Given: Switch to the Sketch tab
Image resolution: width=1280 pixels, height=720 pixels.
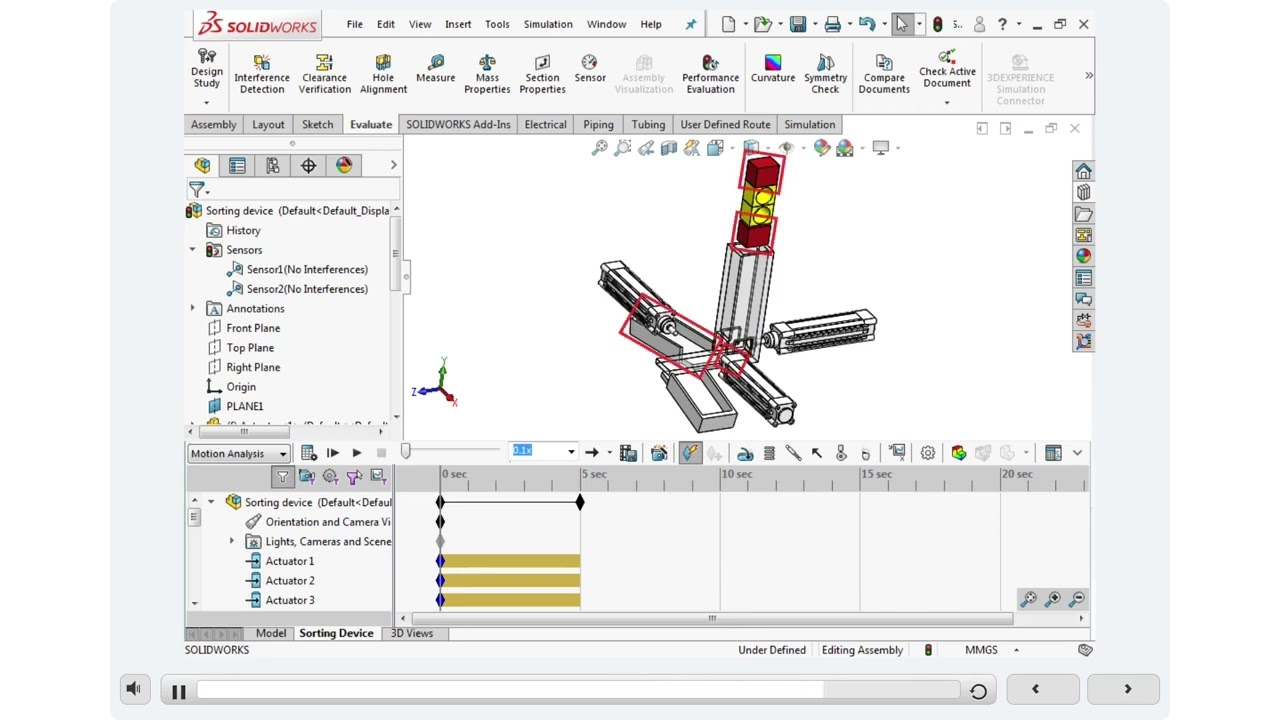Looking at the screenshot, I should pos(317,124).
